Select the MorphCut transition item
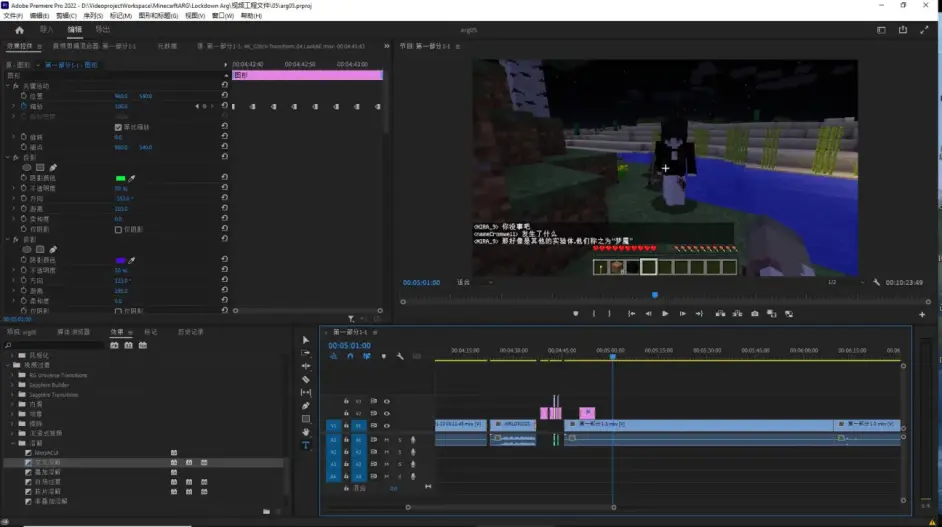Image resolution: width=942 pixels, height=527 pixels. tap(48, 452)
